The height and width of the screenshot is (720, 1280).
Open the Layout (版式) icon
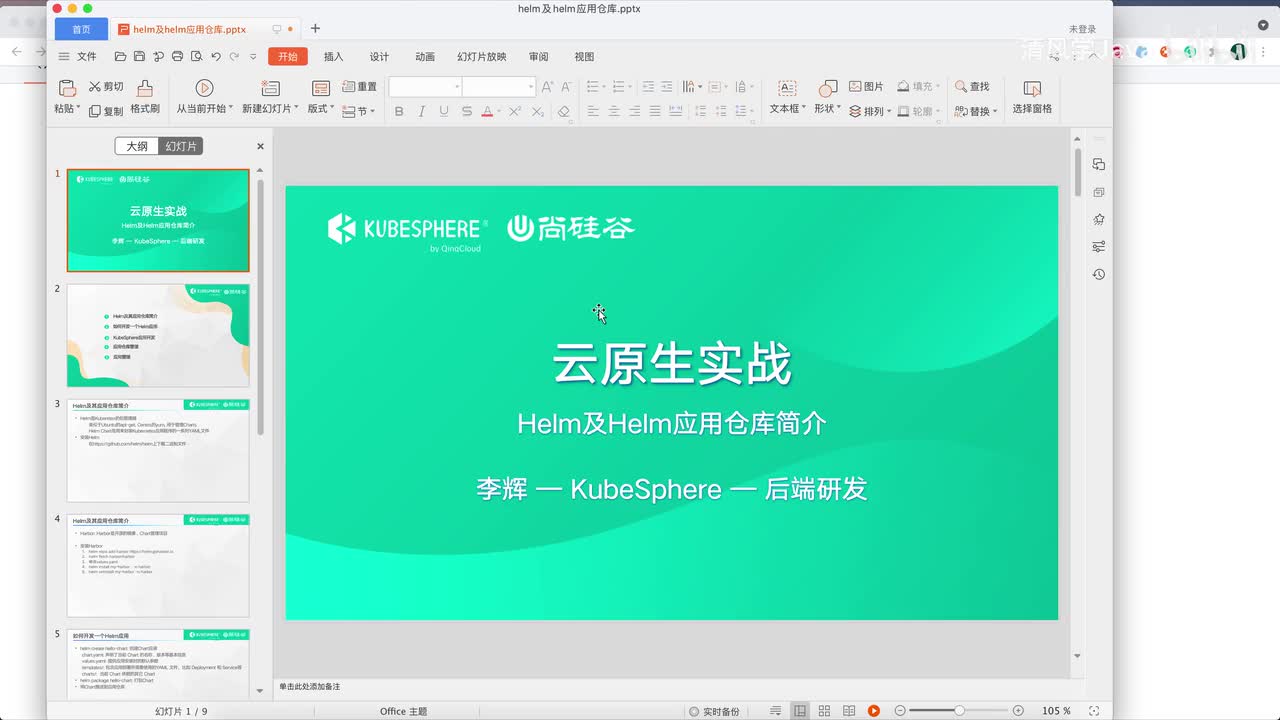(321, 88)
